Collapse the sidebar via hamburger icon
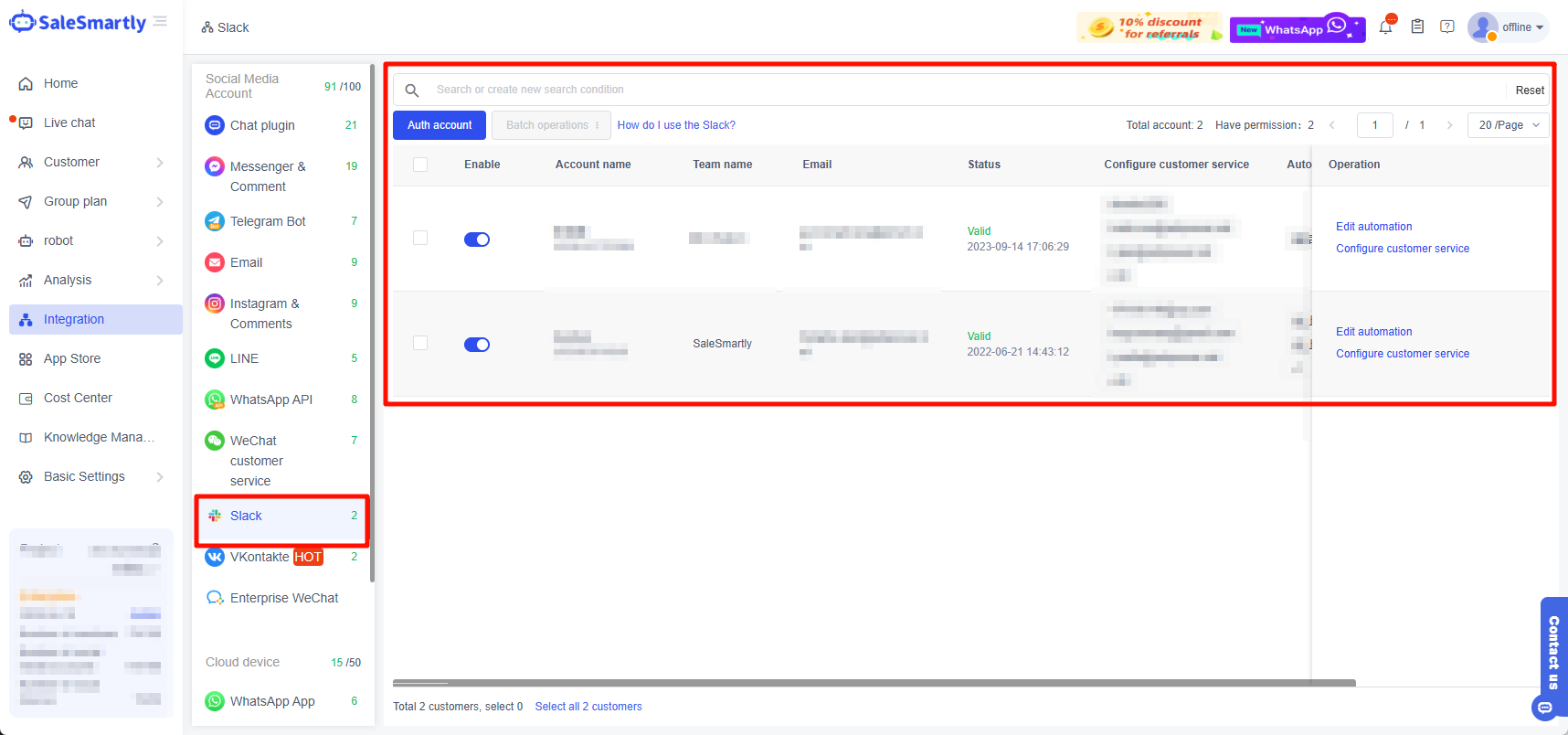 [160, 21]
